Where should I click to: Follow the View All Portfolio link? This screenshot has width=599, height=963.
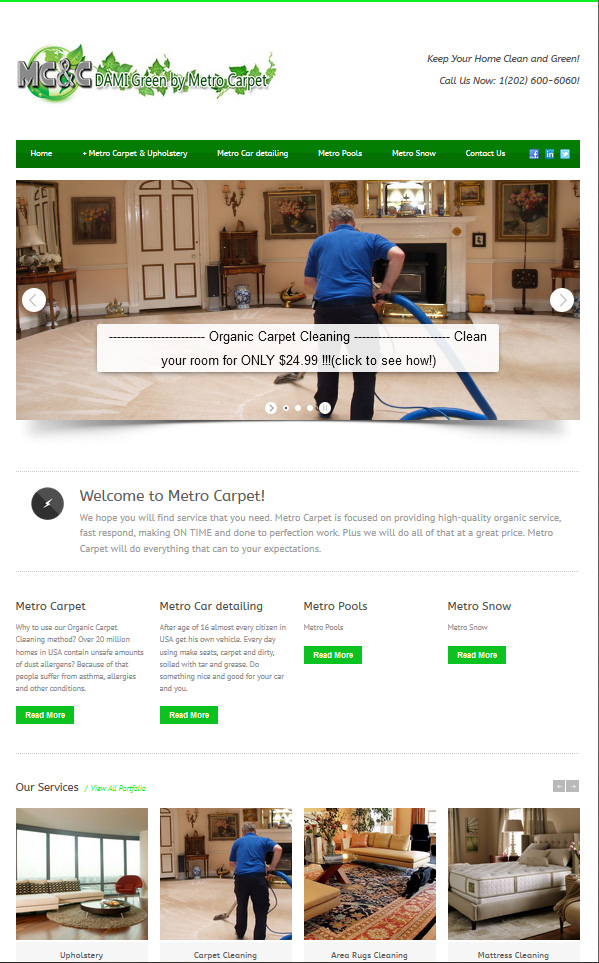click(x=115, y=788)
